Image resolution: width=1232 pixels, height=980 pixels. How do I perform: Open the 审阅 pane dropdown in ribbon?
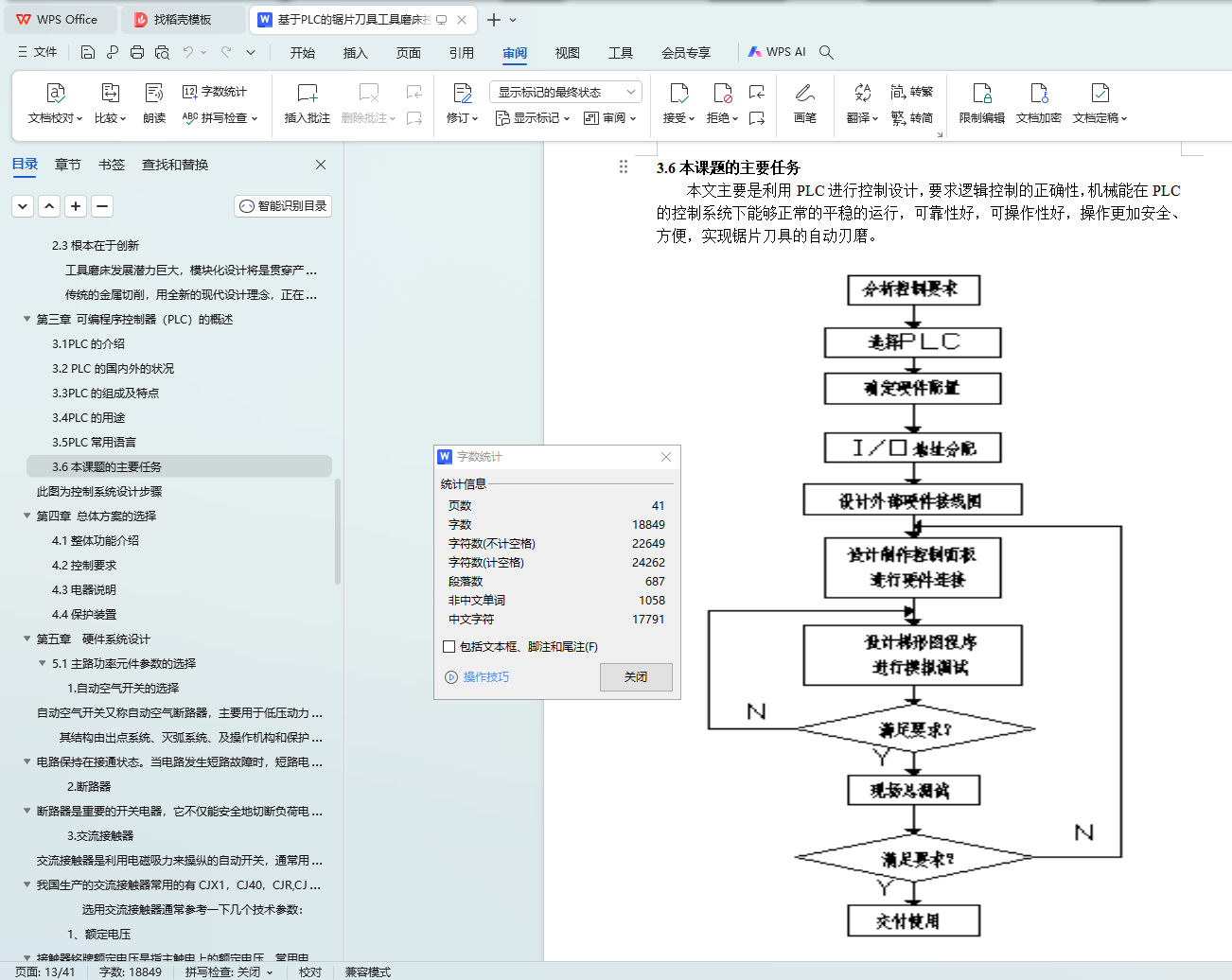coord(610,118)
